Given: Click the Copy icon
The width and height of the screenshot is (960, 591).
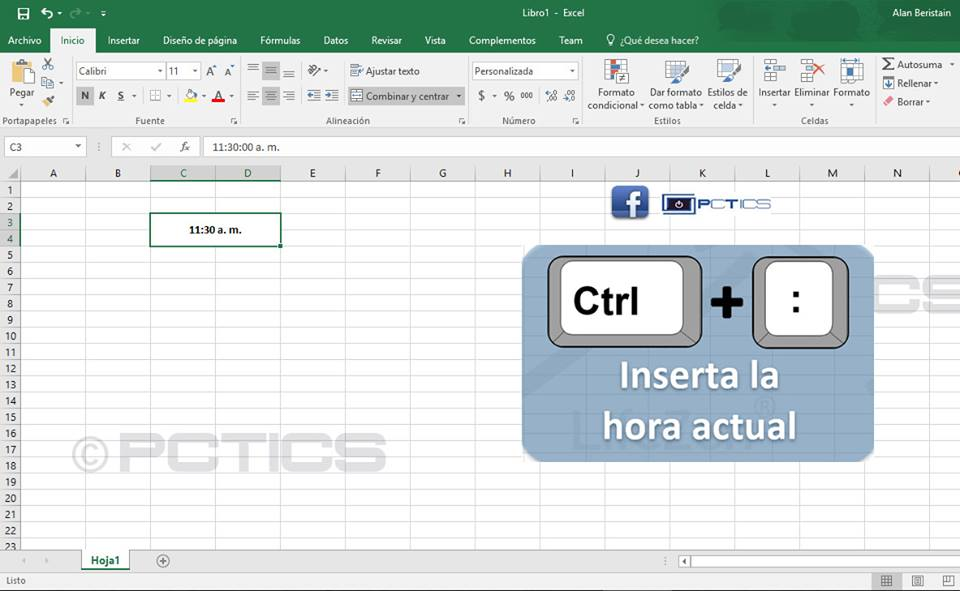Looking at the screenshot, I should 47,83.
